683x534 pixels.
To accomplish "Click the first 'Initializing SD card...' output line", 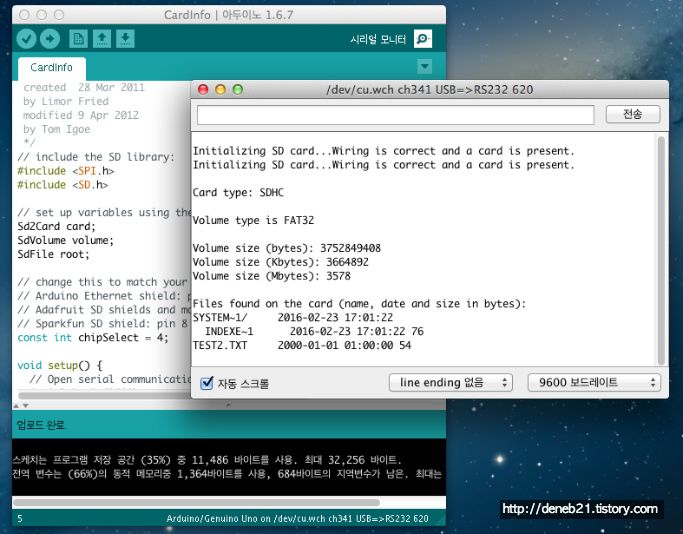I will 384,151.
